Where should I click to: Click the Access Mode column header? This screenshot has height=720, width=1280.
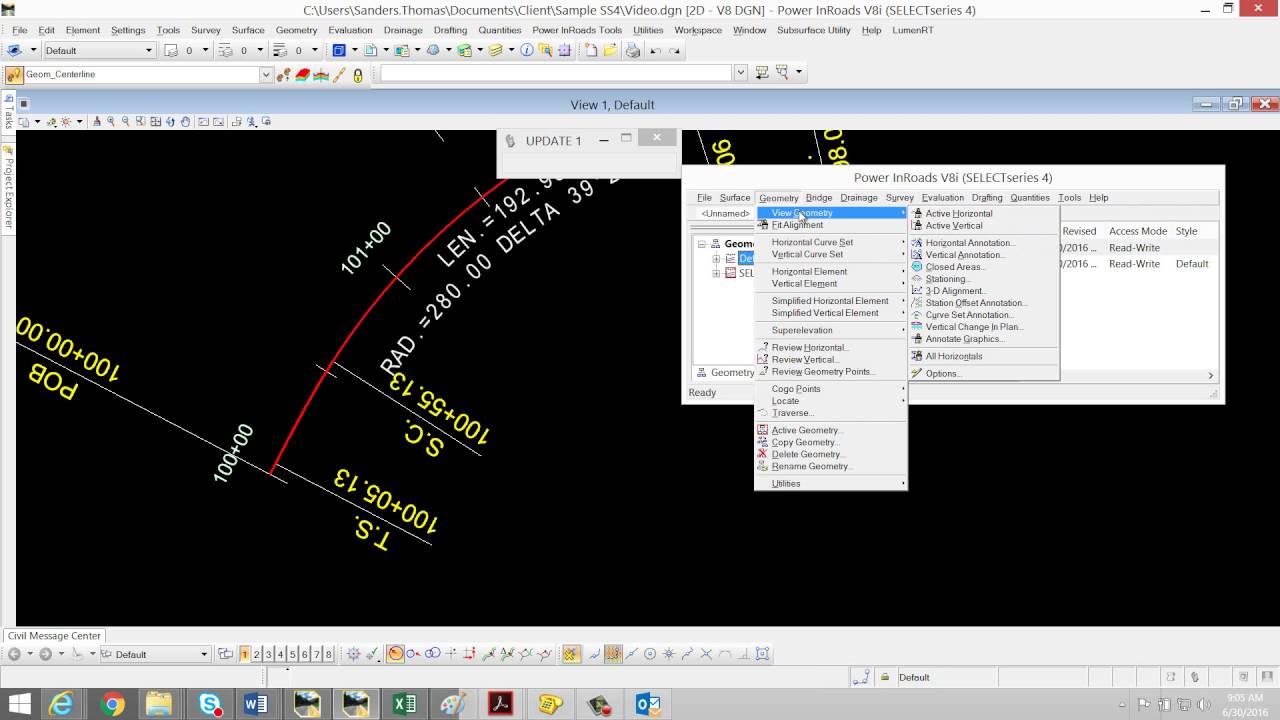1138,231
